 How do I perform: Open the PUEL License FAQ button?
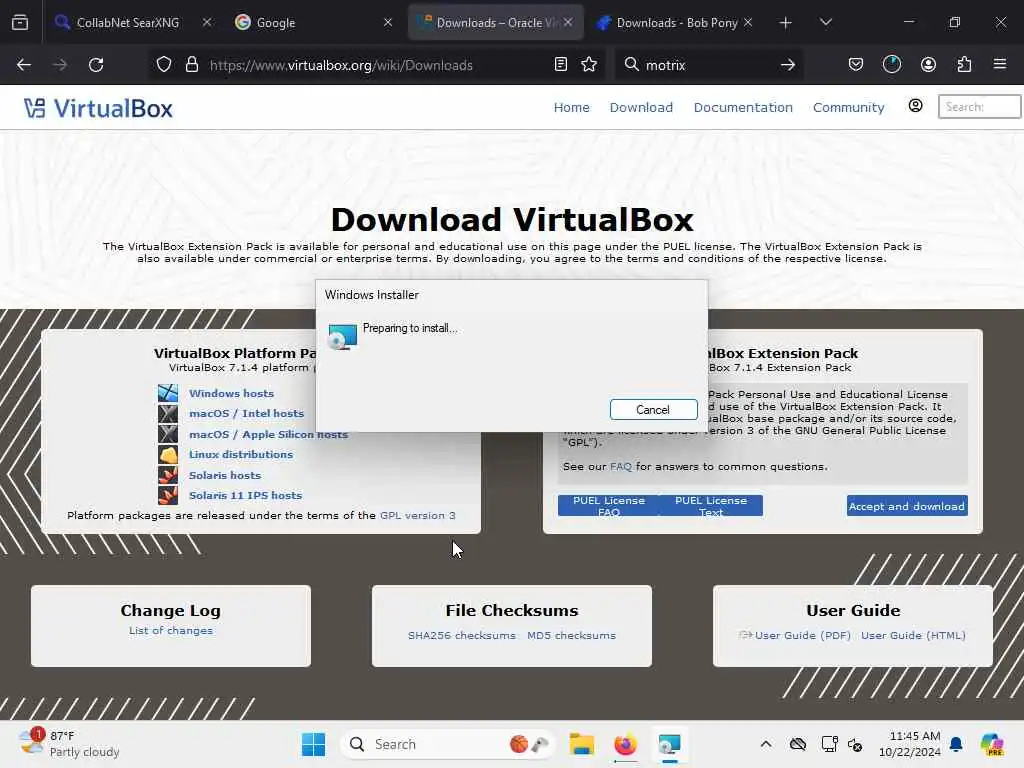pyautogui.click(x=609, y=505)
